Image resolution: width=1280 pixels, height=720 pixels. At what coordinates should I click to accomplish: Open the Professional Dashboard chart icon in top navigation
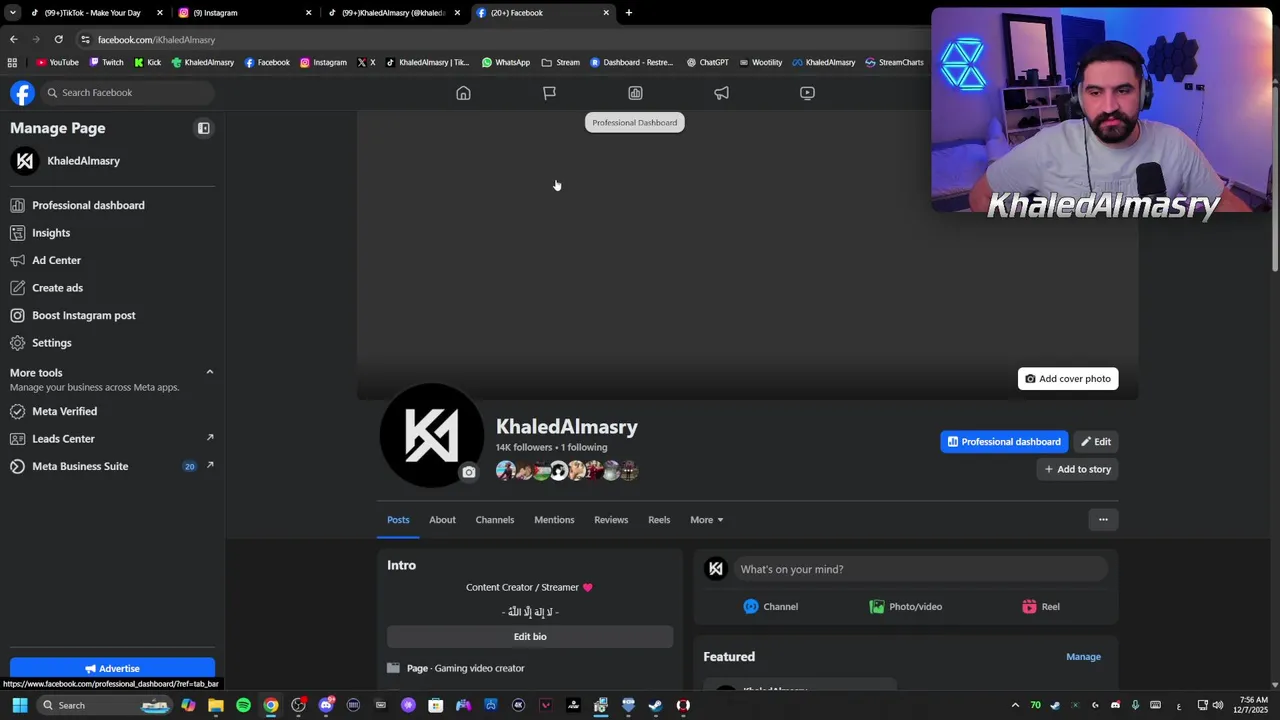click(635, 93)
